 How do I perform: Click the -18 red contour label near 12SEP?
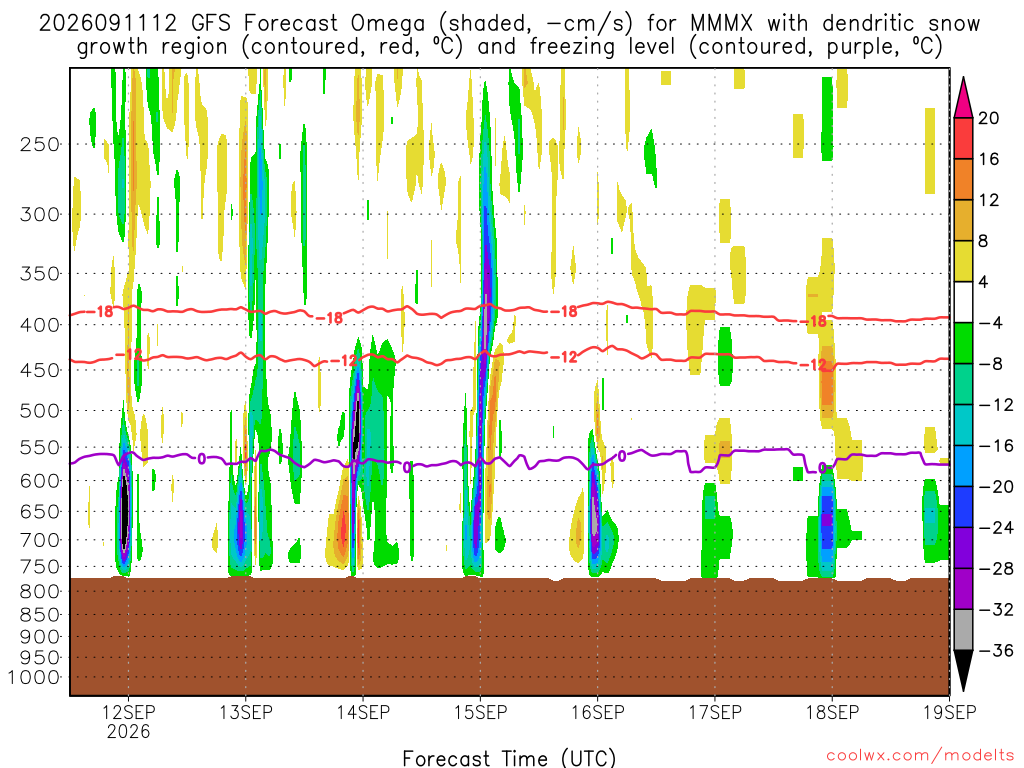[101, 312]
